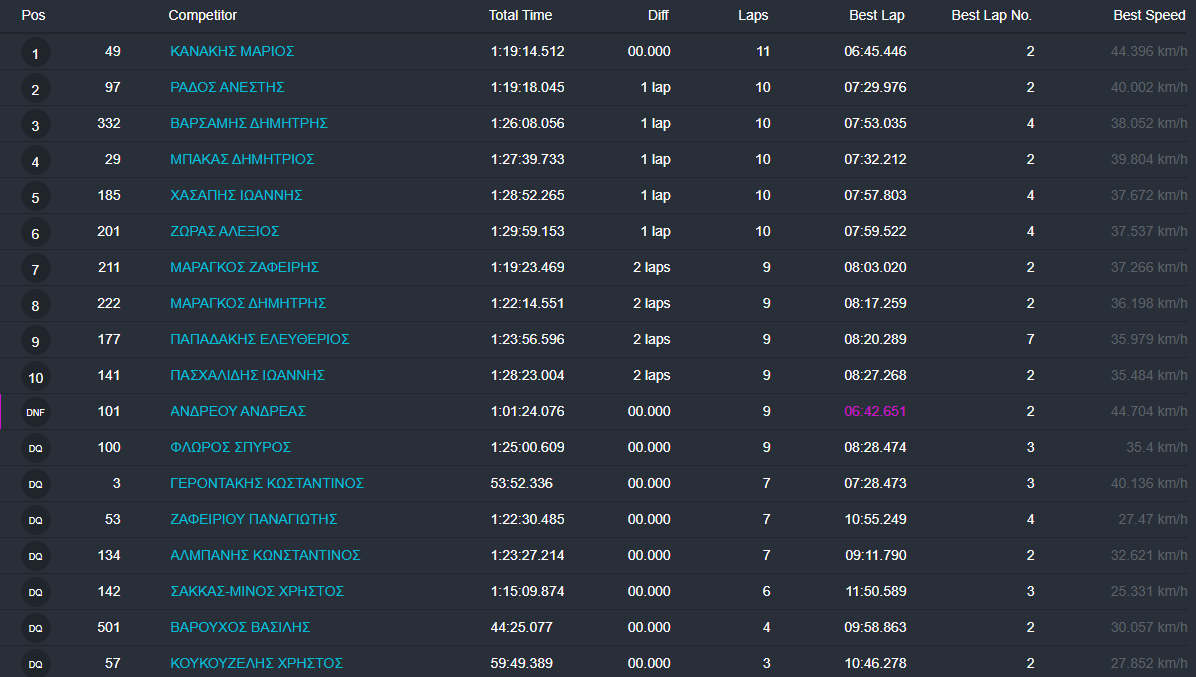Select the position 10 badge icon

35,377
